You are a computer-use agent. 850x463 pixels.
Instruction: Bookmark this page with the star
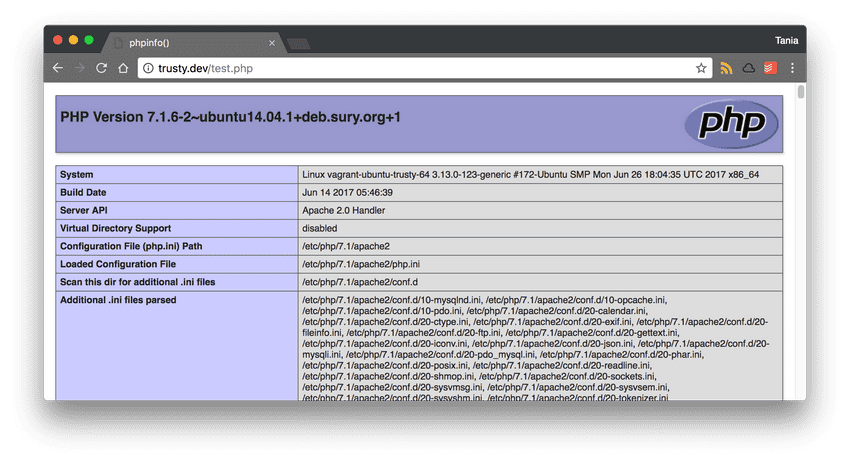pos(701,68)
